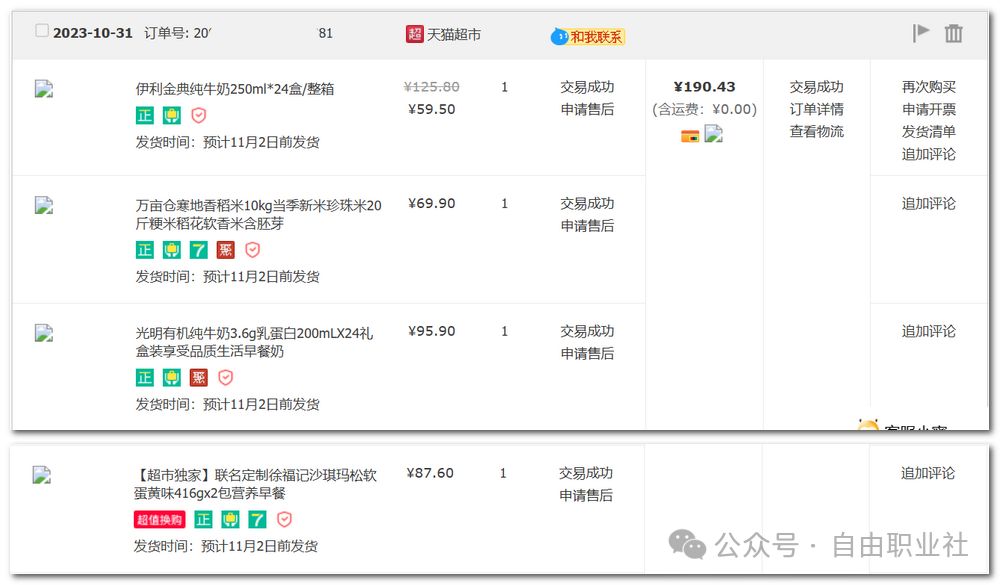Click 申请售后 for 光明有机纯牛奶
The image size is (1000, 585).
click(x=587, y=353)
